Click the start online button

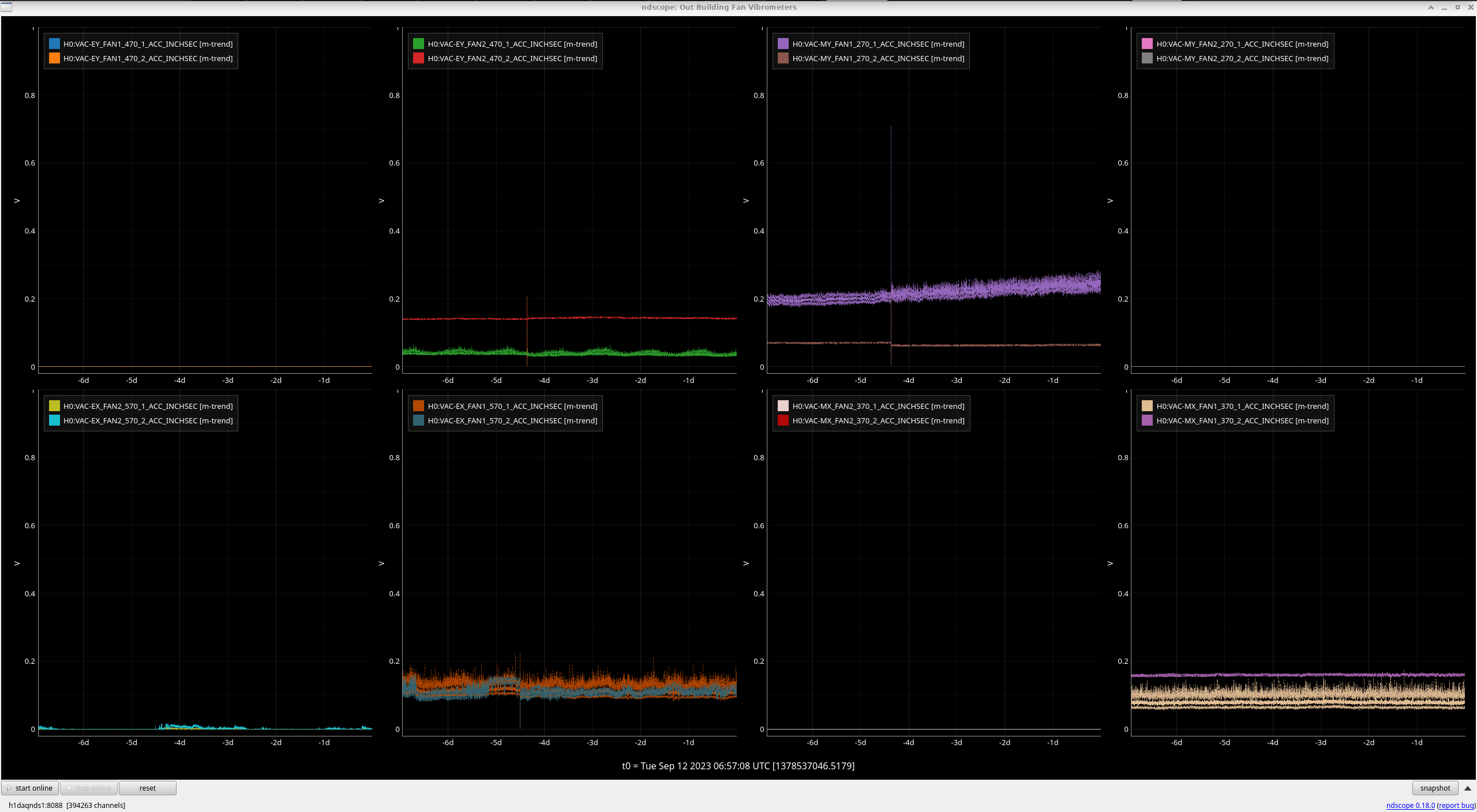[30, 788]
